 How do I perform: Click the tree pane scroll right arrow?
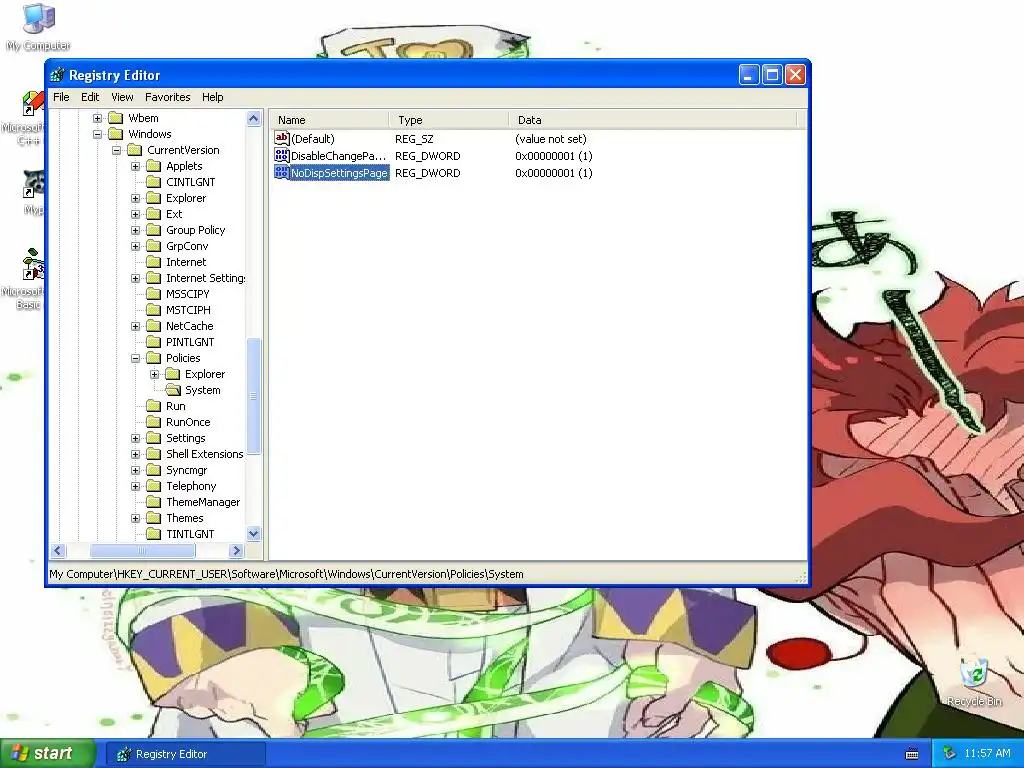(x=237, y=551)
